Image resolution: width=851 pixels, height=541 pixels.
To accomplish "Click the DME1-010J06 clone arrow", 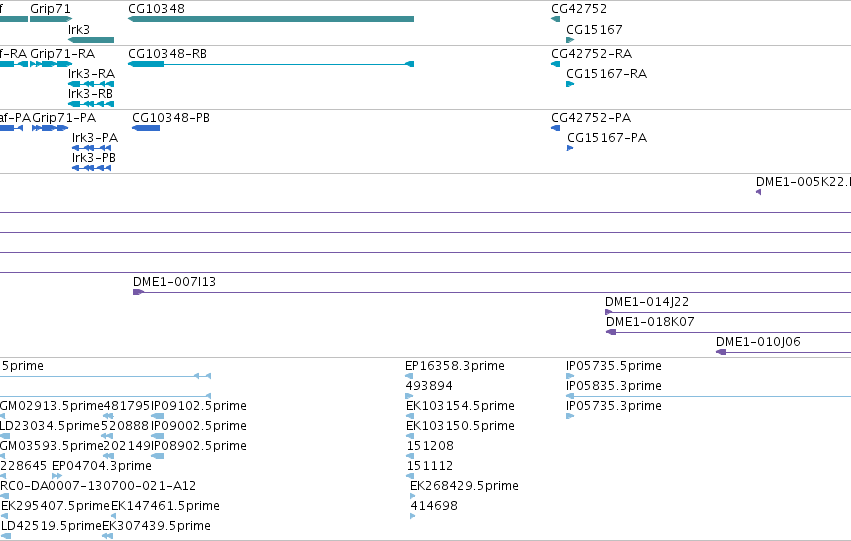I will pos(721,352).
